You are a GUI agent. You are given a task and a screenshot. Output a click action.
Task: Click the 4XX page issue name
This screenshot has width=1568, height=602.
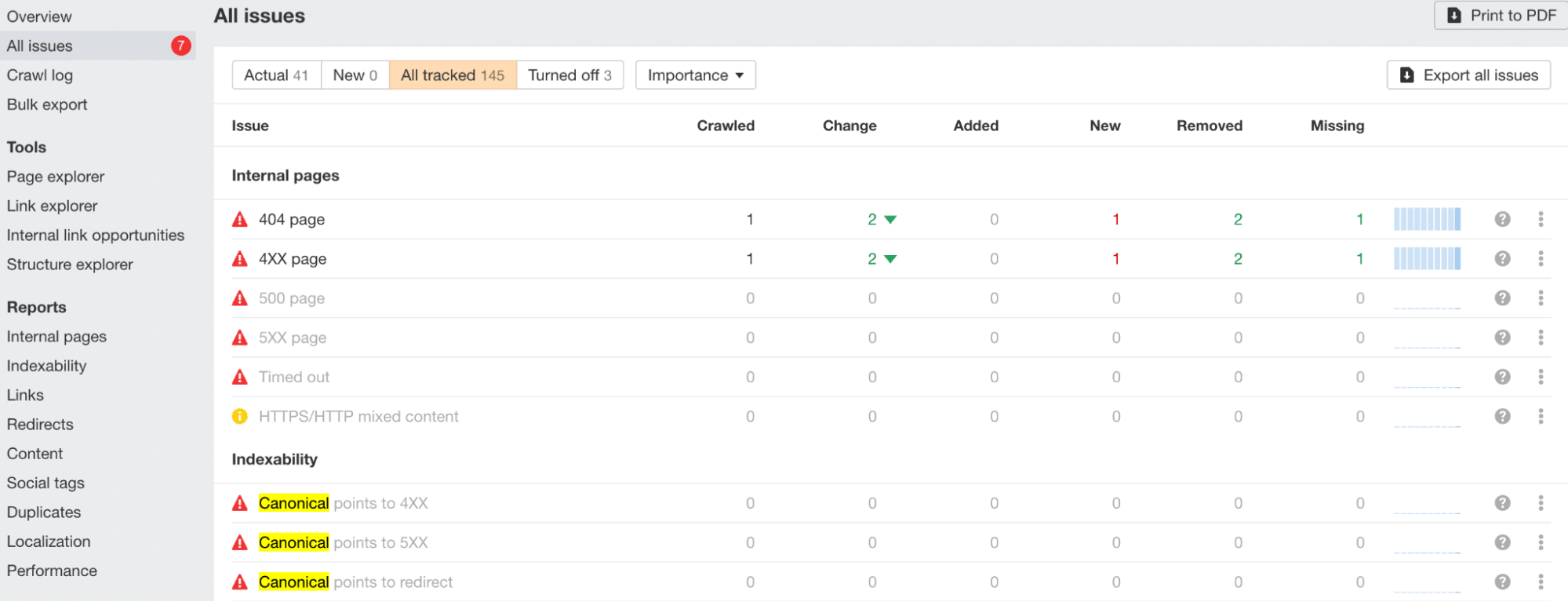(293, 259)
